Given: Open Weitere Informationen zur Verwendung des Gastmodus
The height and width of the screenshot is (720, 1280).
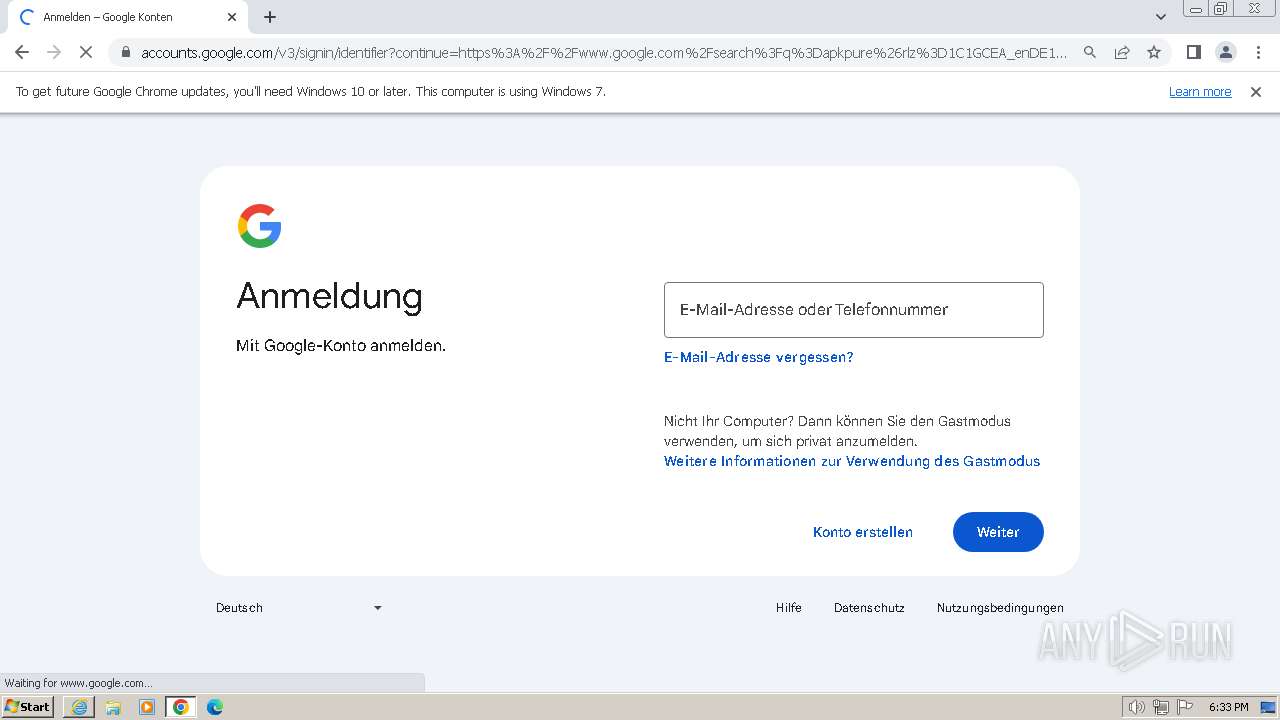Looking at the screenshot, I should [852, 461].
